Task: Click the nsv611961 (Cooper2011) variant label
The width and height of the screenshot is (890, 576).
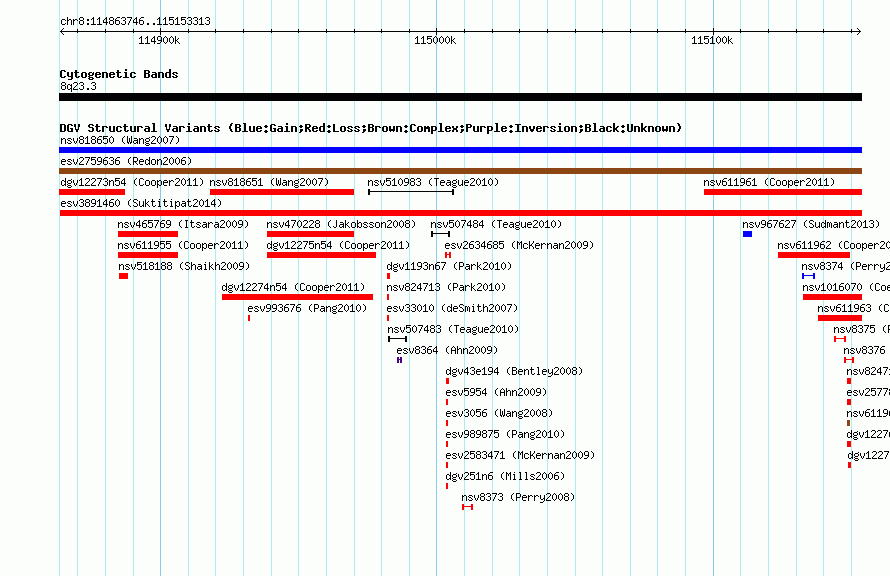Action: click(769, 182)
